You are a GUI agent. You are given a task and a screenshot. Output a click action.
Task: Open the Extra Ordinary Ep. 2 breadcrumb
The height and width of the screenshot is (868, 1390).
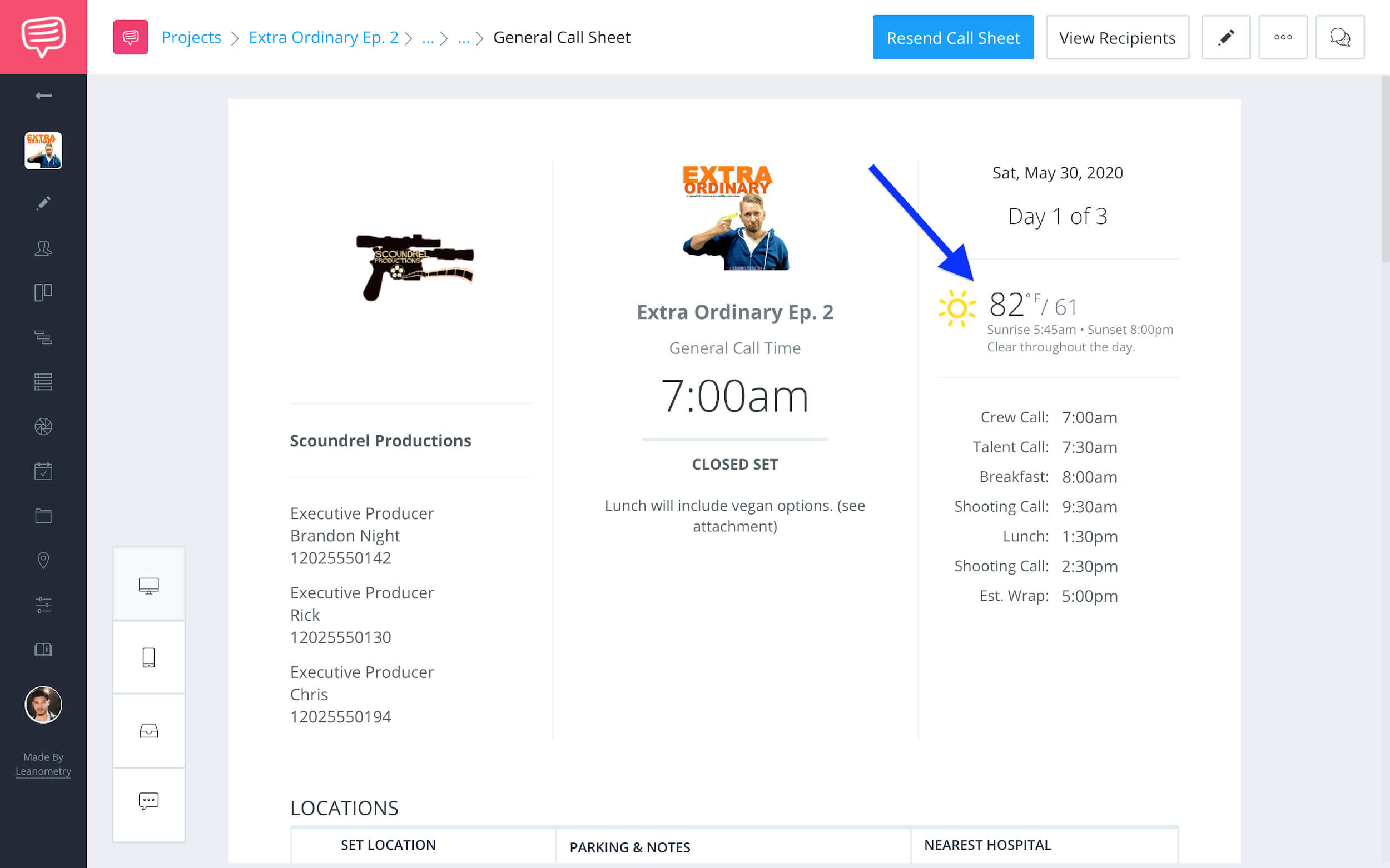pos(324,37)
